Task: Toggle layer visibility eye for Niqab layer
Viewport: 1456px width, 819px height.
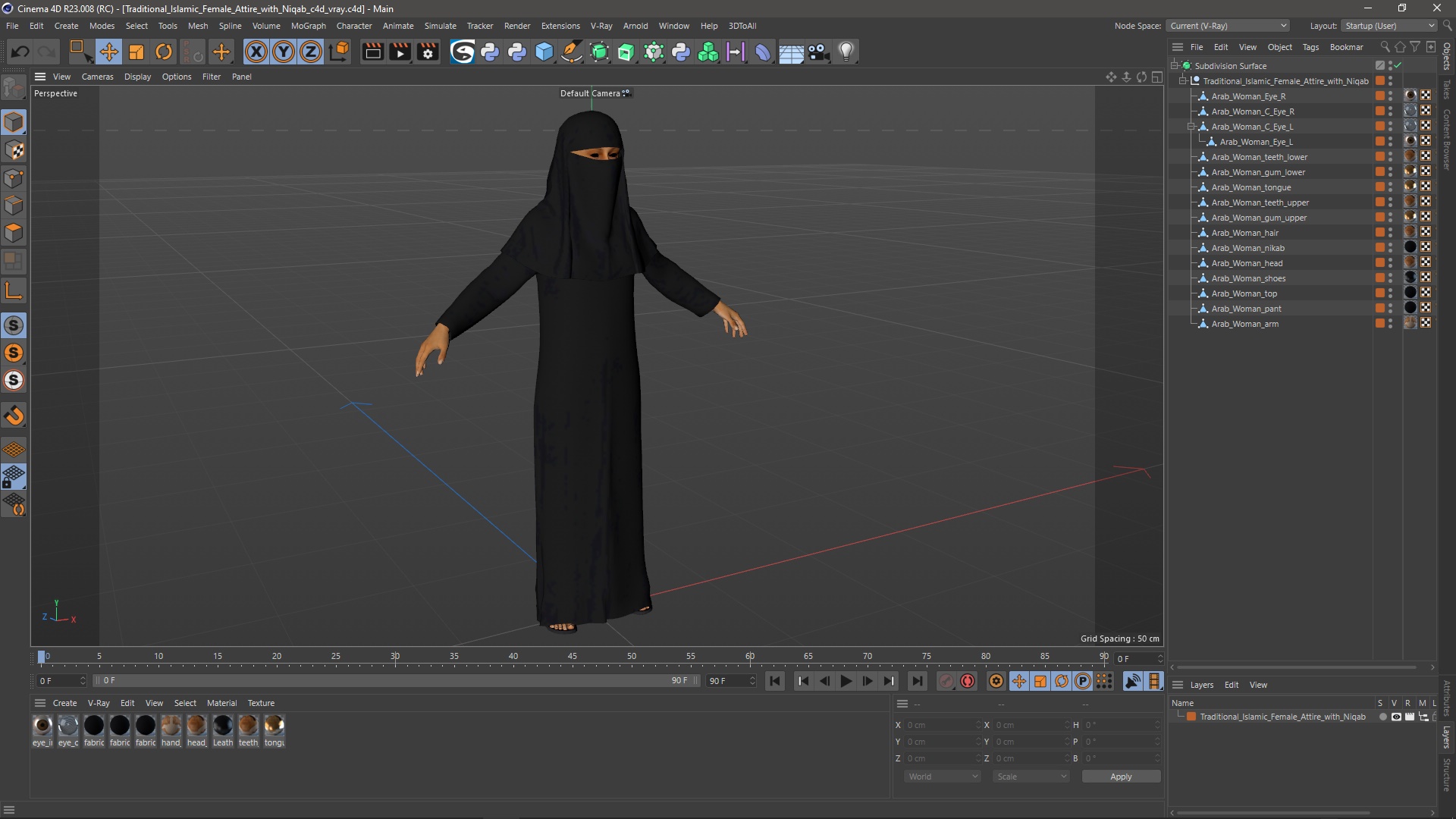Action: pos(1396,717)
